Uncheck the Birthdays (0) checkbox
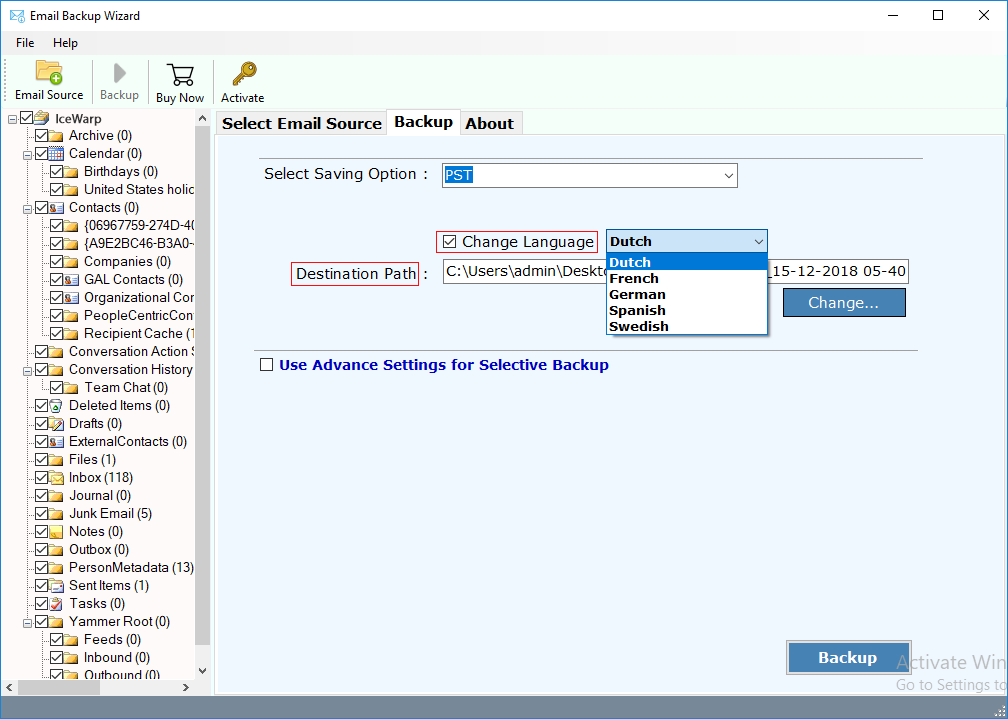Viewport: 1008px width, 719px height. coord(57,172)
